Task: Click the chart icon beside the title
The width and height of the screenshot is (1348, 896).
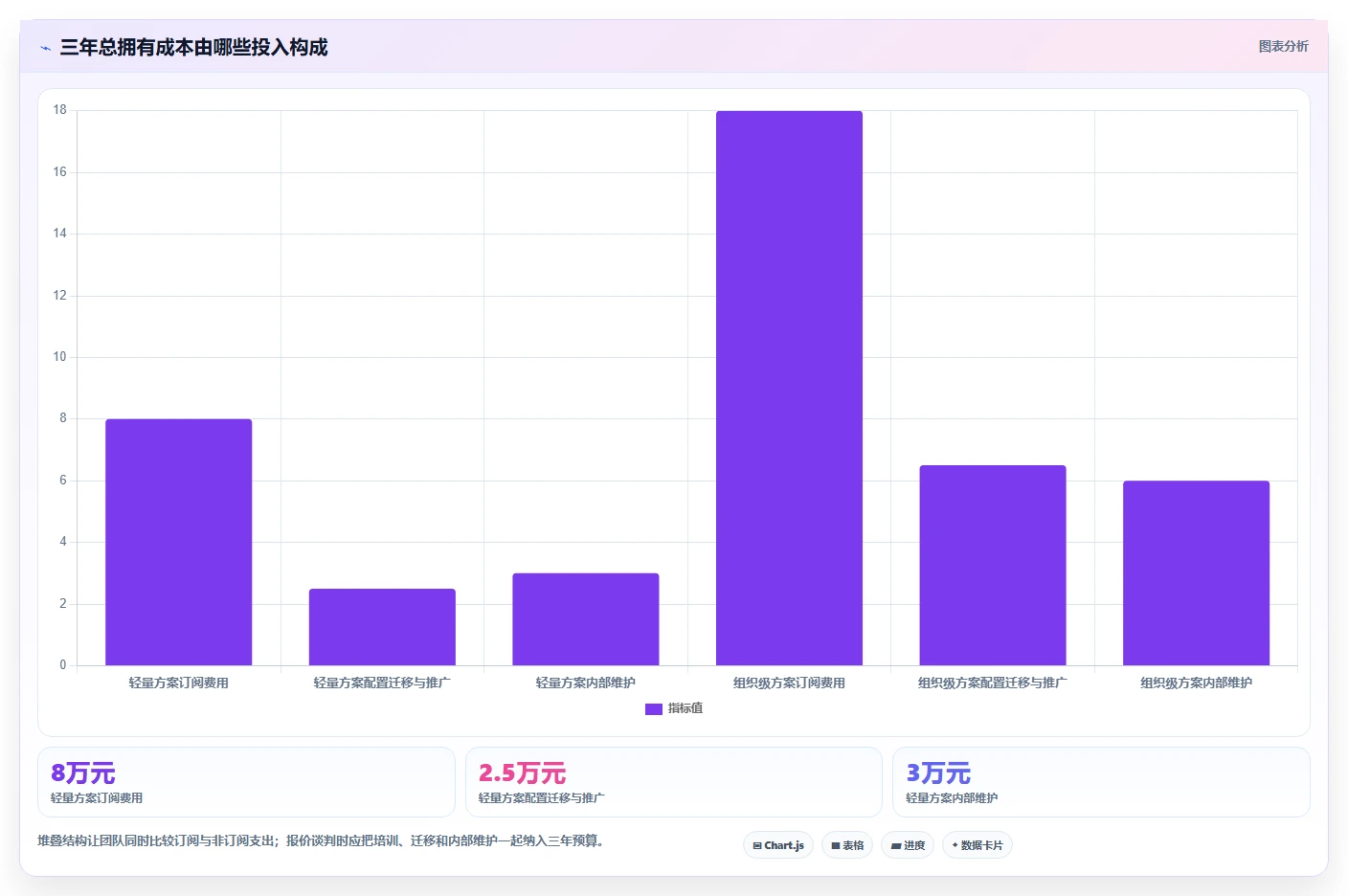Action: click(x=45, y=48)
